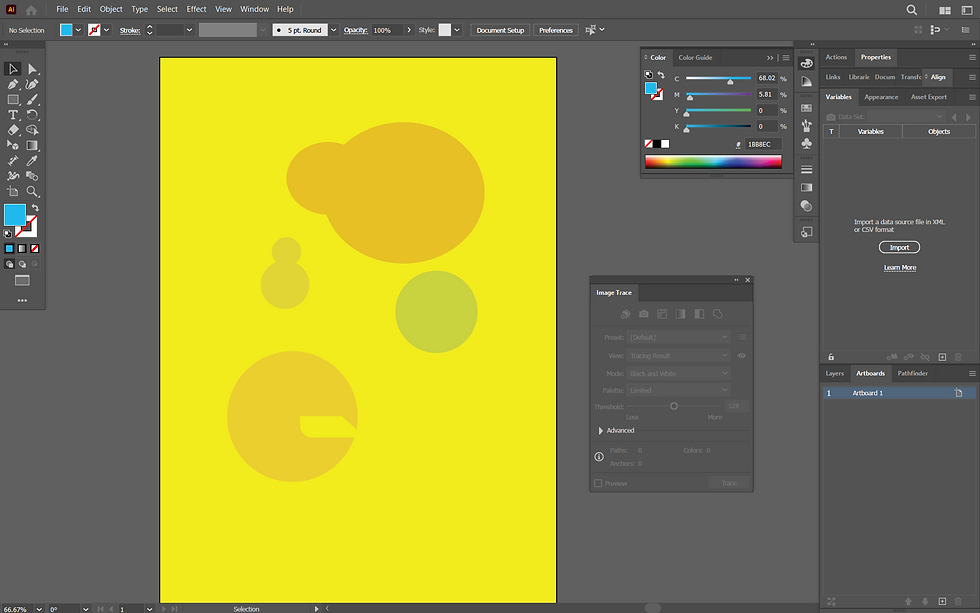Open the zoom level 66.67% dropdown
The width and height of the screenshot is (980, 613).
(39, 609)
